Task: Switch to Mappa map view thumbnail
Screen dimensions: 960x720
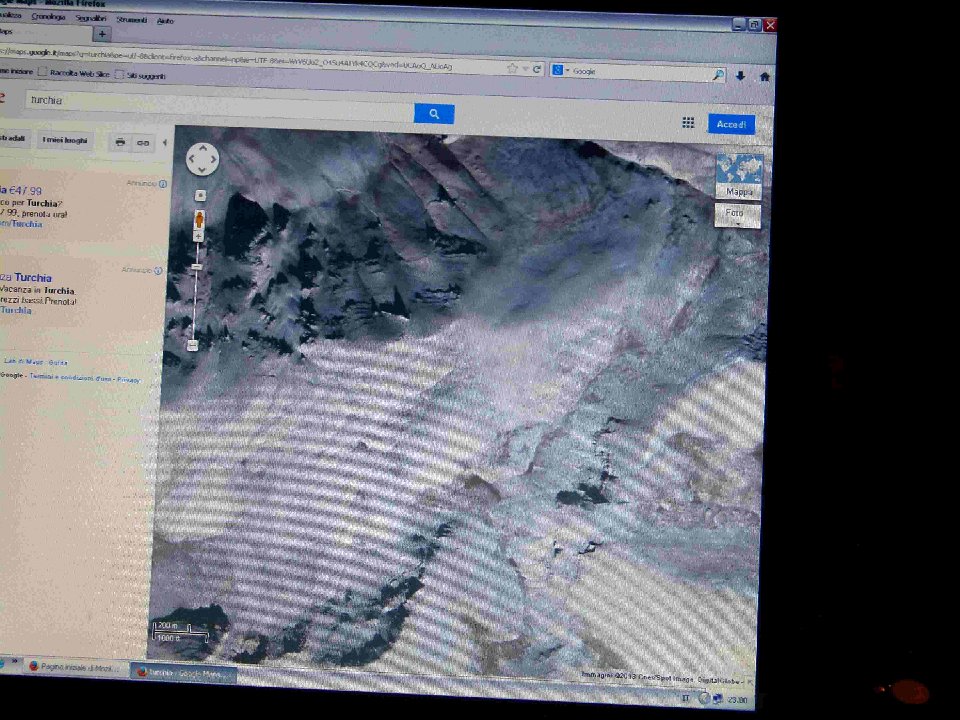Action: click(739, 176)
